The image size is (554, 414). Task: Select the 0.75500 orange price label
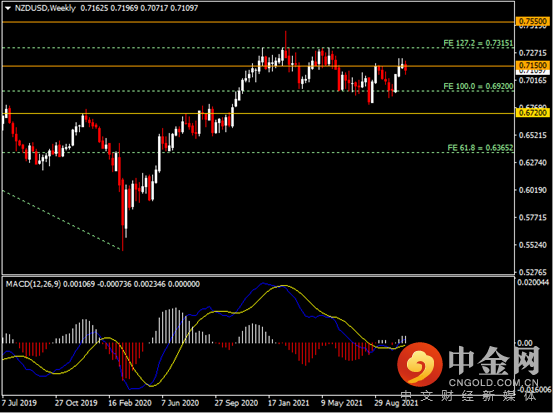pyautogui.click(x=533, y=21)
